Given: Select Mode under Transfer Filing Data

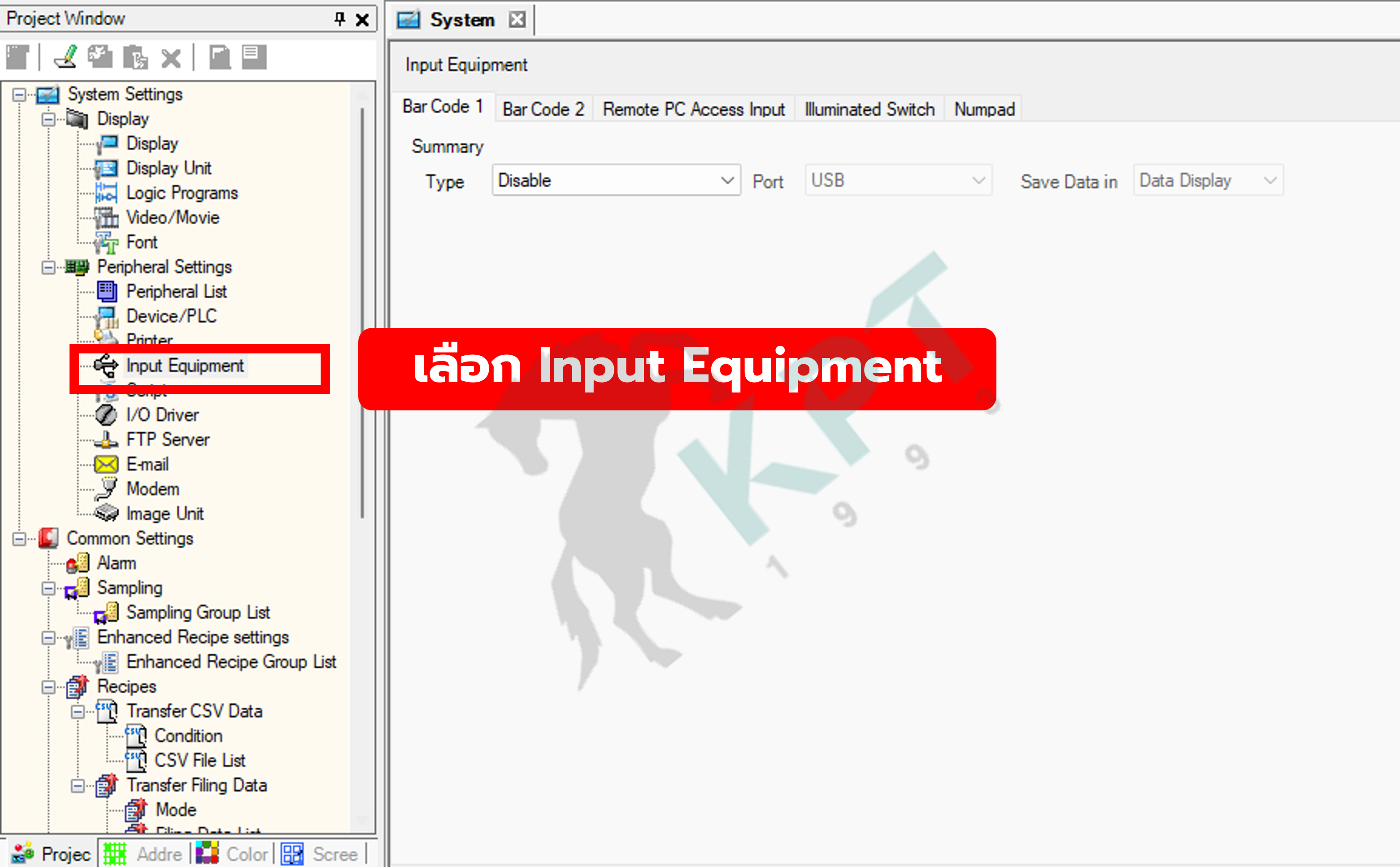Looking at the screenshot, I should (175, 810).
